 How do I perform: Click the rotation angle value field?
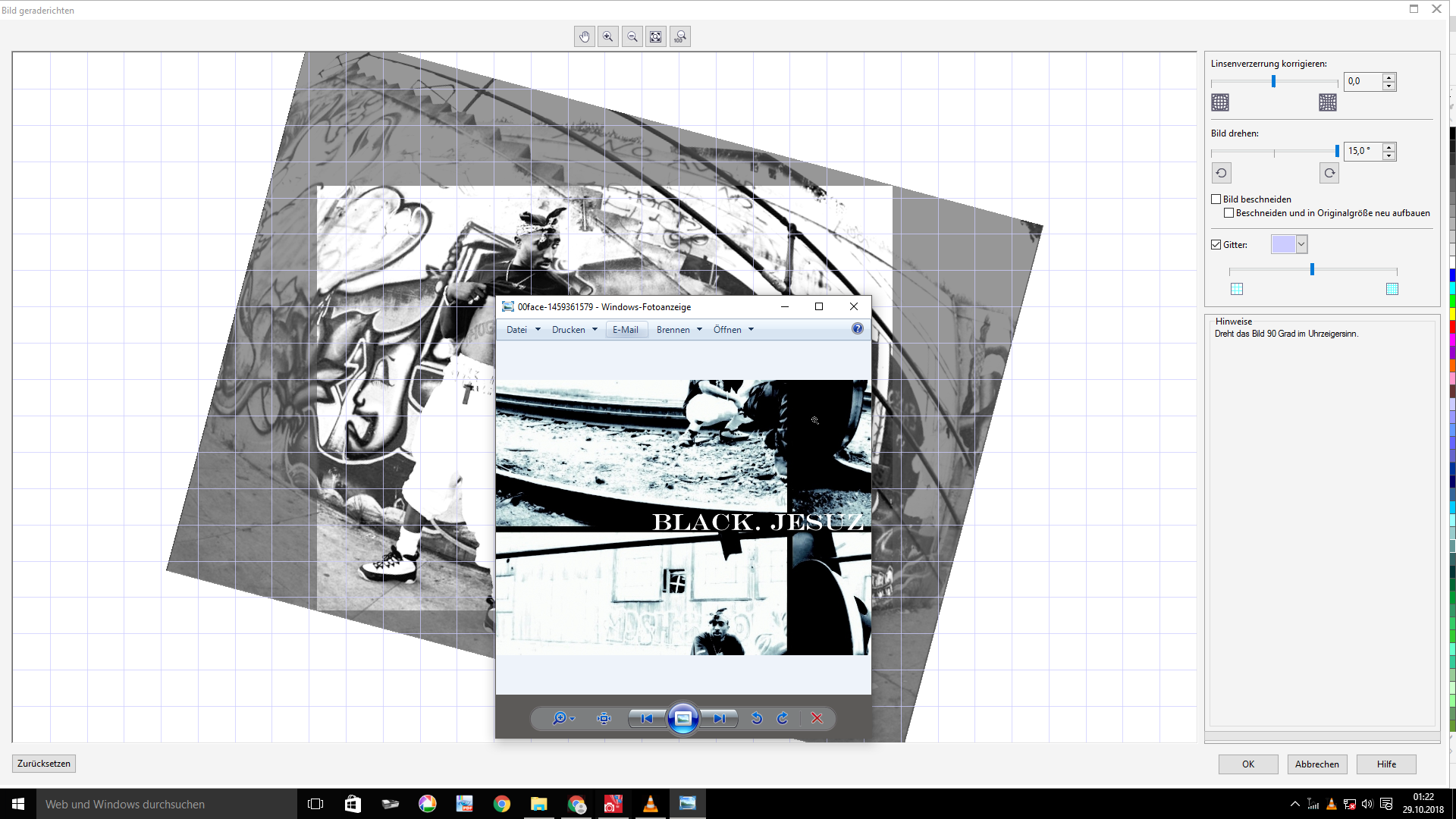tap(1363, 151)
